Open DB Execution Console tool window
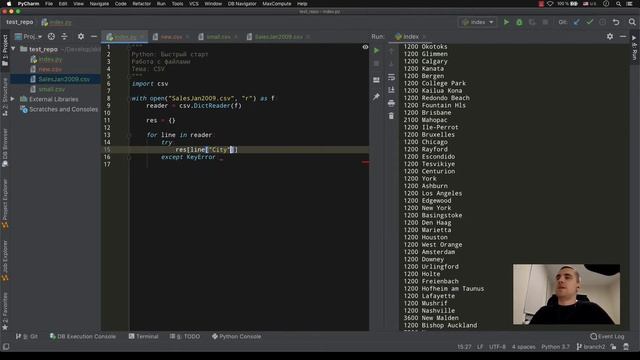This screenshot has height=360, width=640. [83, 336]
